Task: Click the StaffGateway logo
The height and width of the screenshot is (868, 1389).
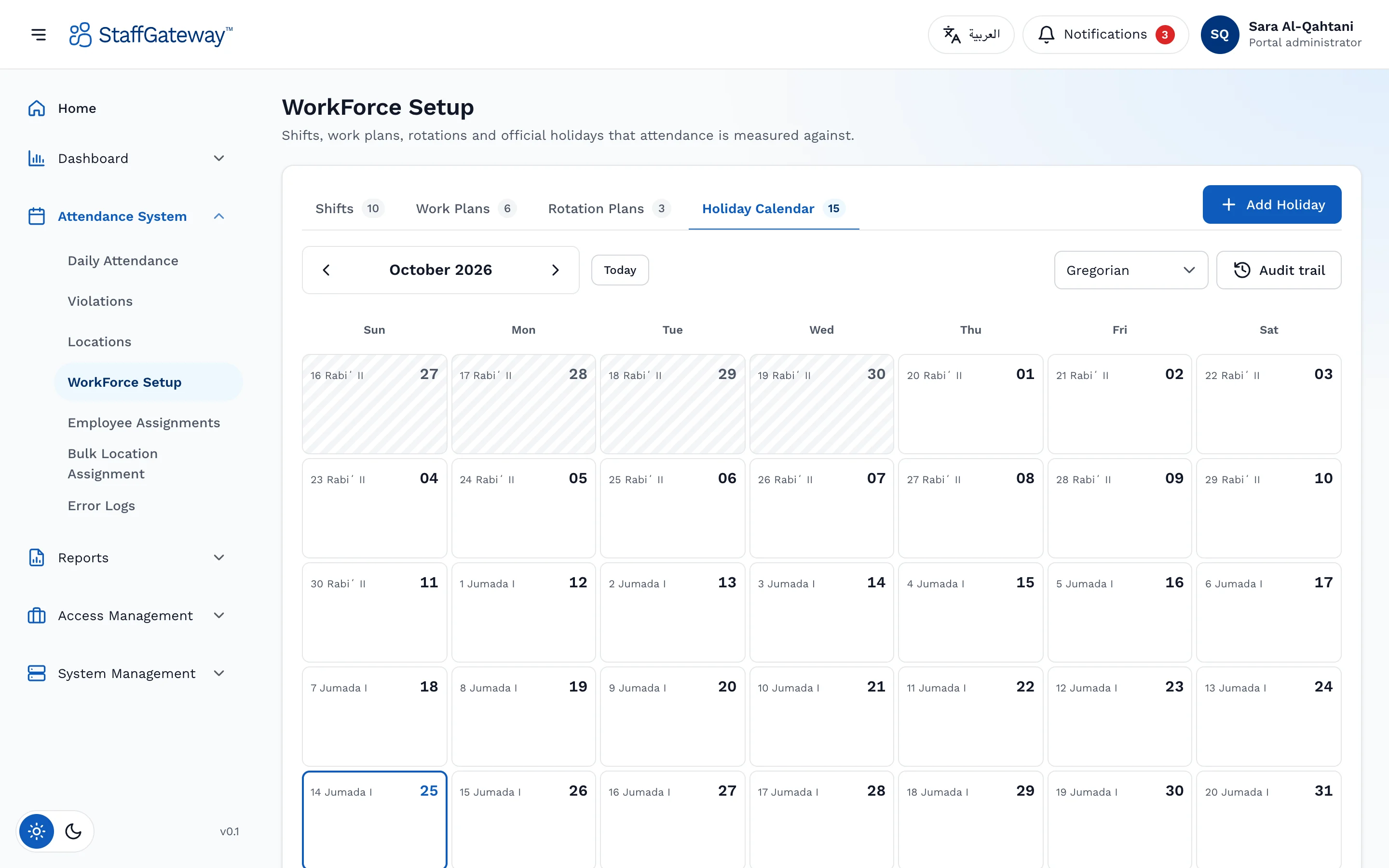Action: click(151, 34)
